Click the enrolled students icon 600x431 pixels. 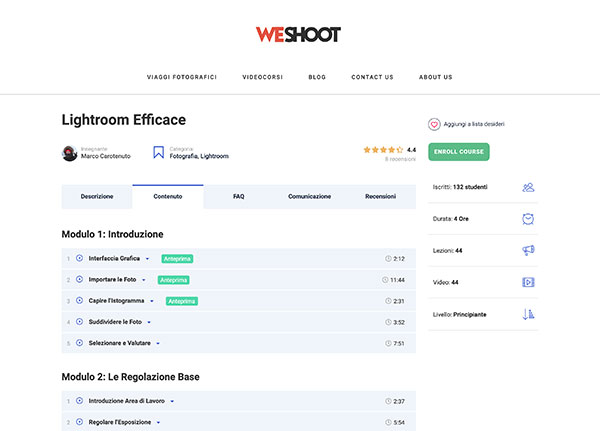pyautogui.click(x=528, y=187)
